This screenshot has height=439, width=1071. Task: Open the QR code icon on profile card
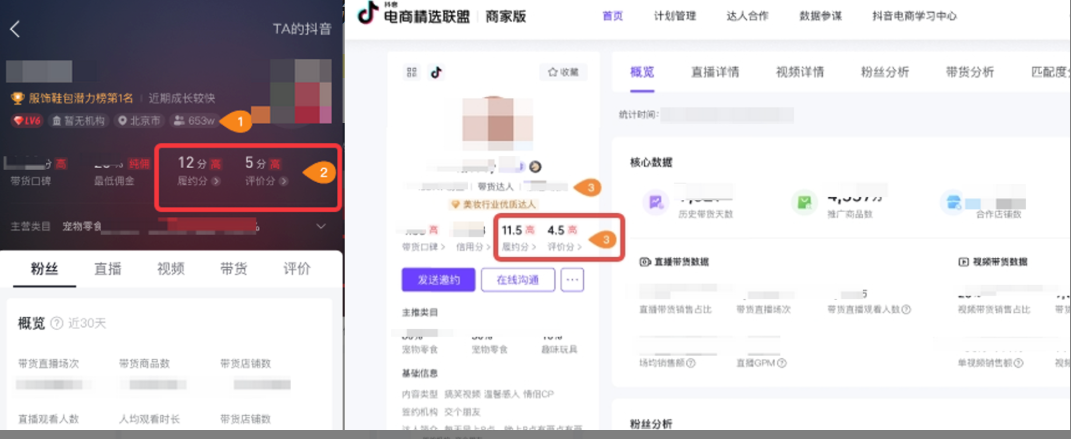[411, 72]
